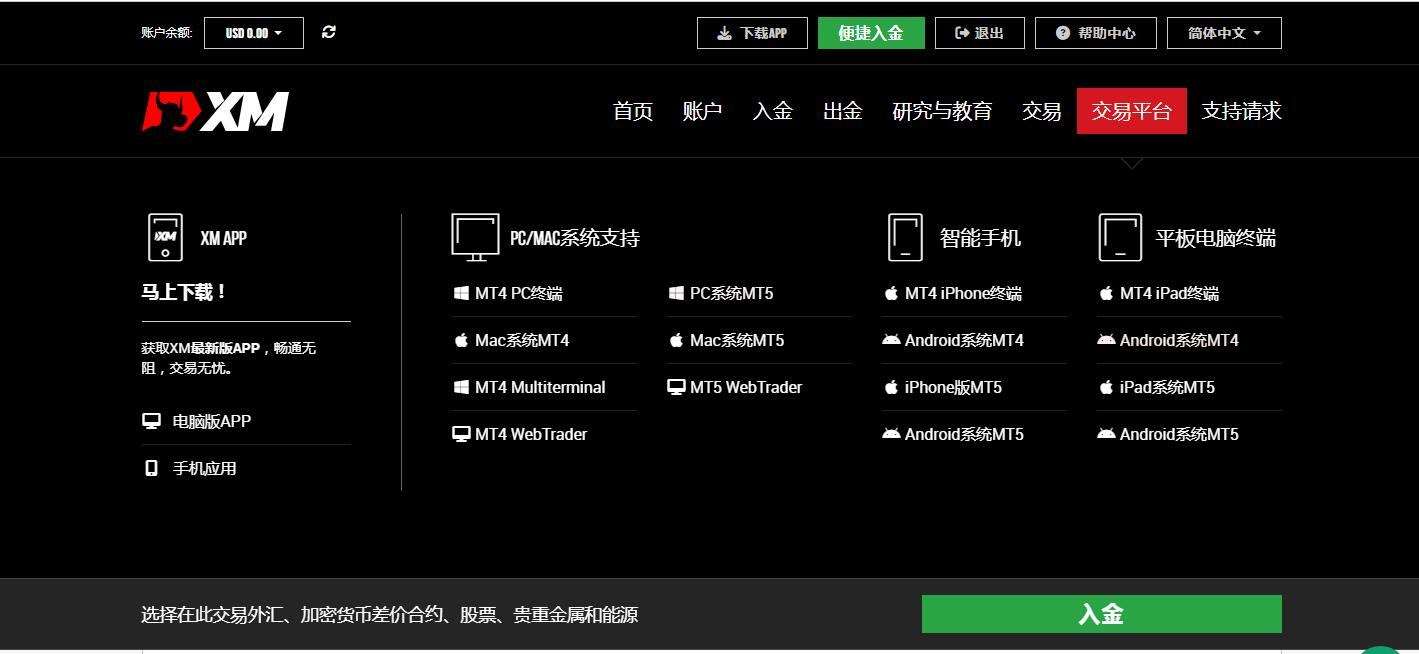Click Android icon beside tablet Android系统MT4

pos(1106,340)
